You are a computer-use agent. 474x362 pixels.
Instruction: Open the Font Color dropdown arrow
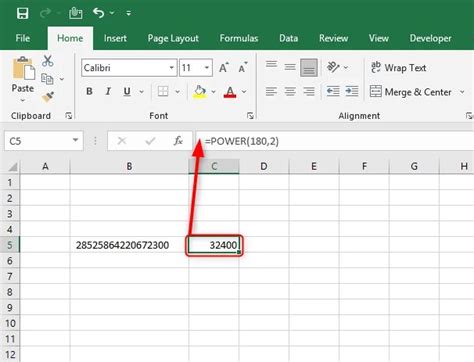tap(244, 91)
